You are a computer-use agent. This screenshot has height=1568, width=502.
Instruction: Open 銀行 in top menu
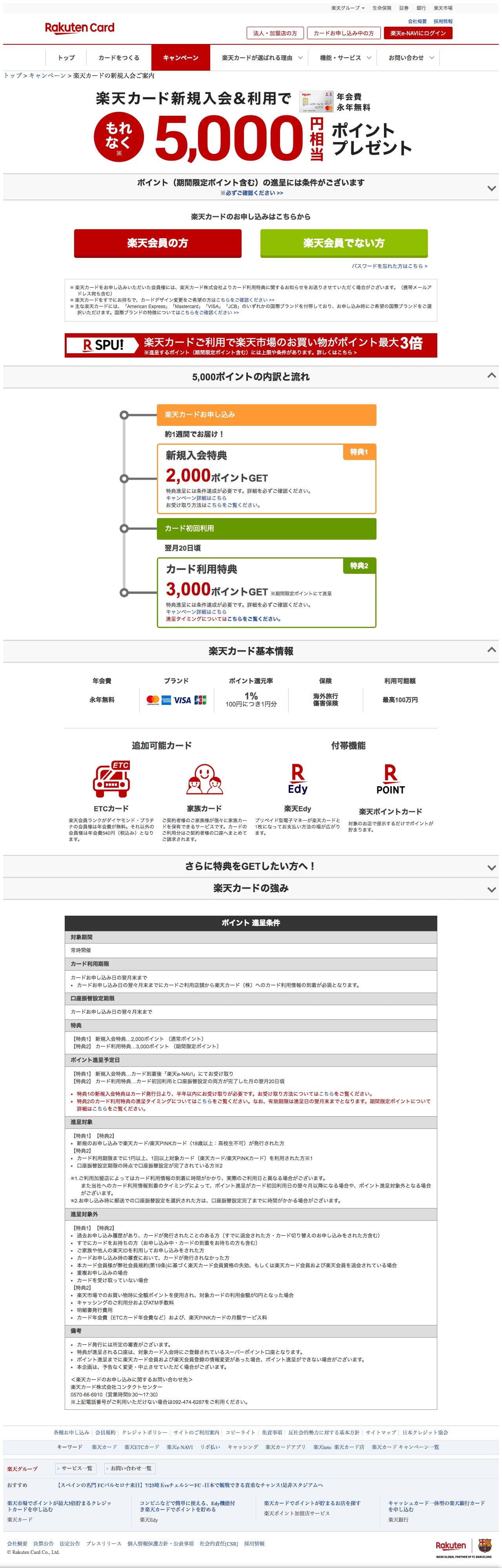421,8
